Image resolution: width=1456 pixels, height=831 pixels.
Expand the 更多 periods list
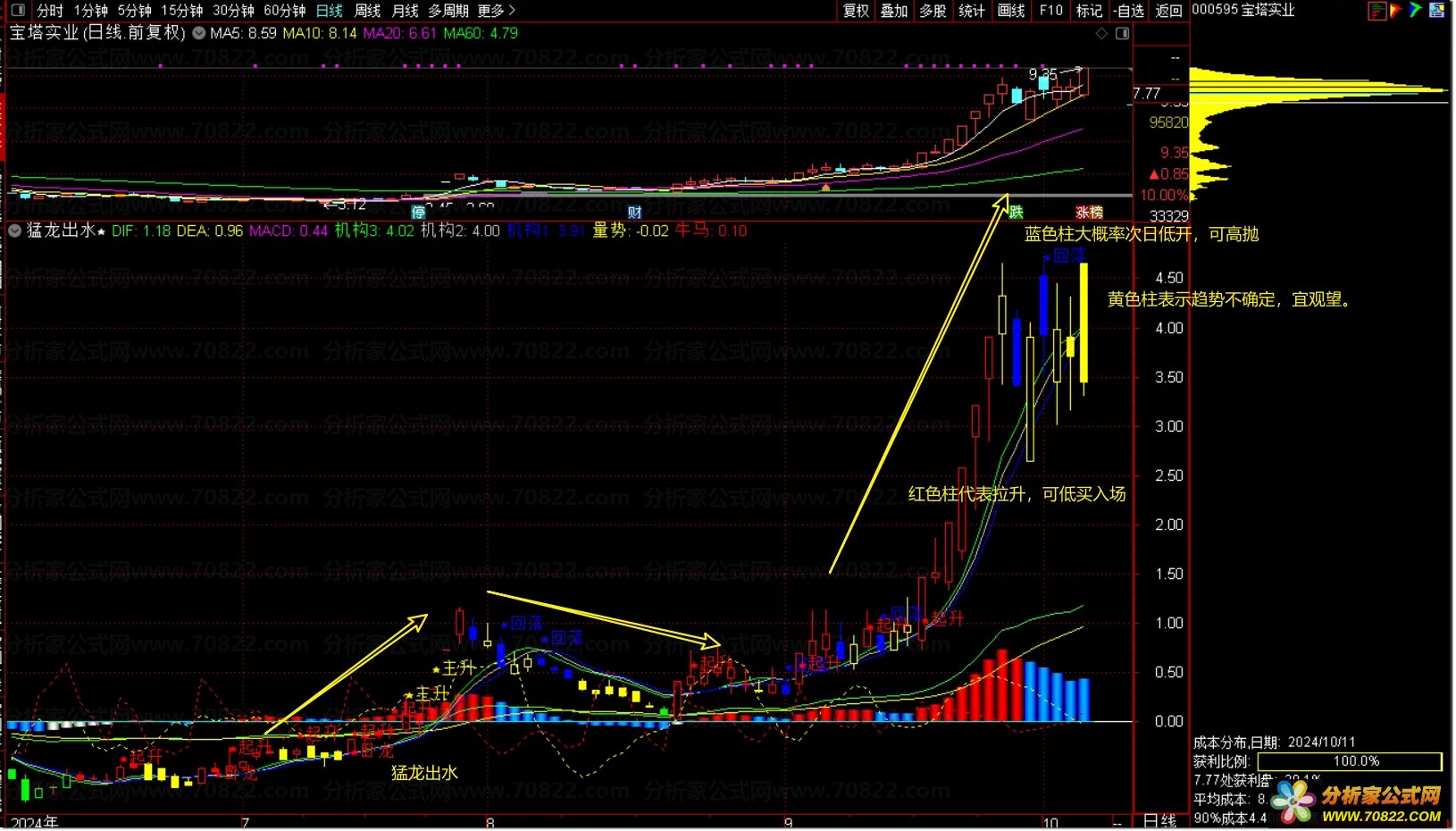click(x=497, y=11)
